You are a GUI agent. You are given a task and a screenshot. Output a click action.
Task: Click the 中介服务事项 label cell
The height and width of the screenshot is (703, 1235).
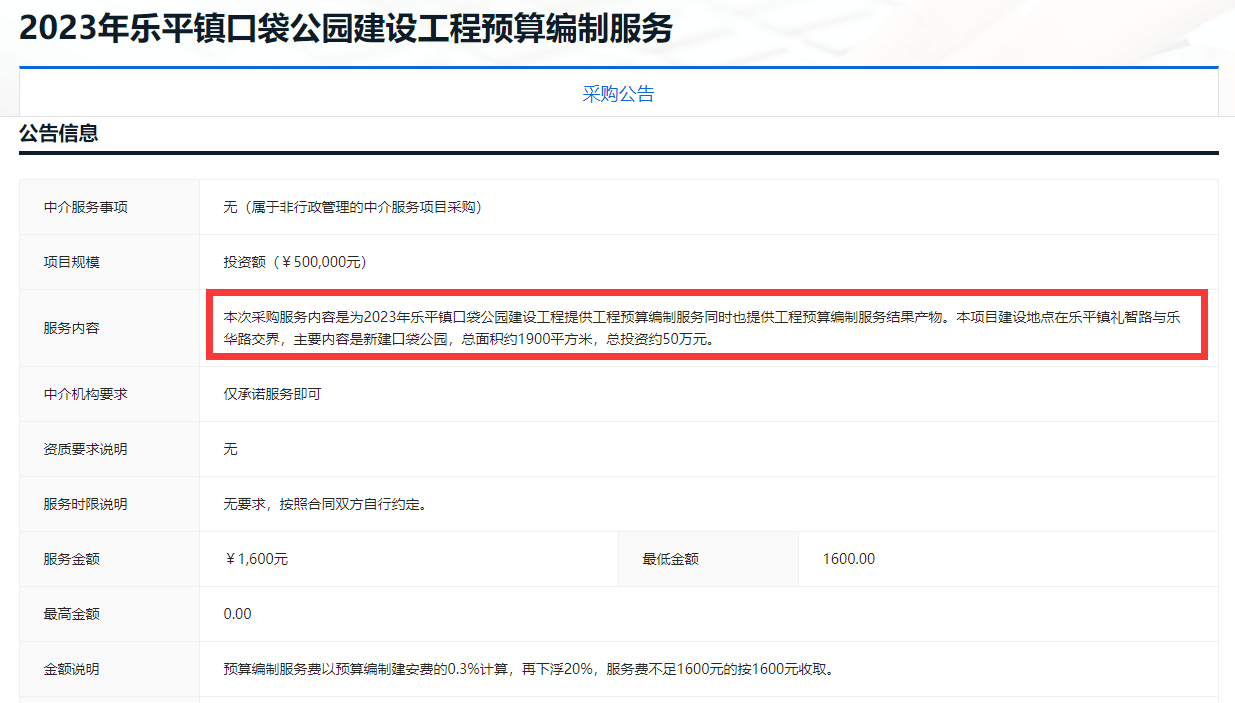coord(110,207)
